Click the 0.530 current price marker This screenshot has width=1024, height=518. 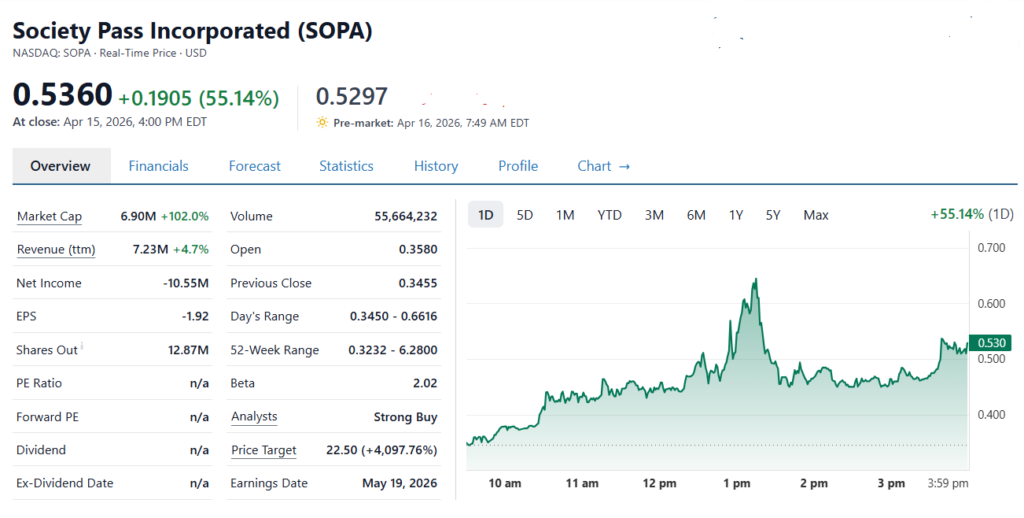coord(990,343)
